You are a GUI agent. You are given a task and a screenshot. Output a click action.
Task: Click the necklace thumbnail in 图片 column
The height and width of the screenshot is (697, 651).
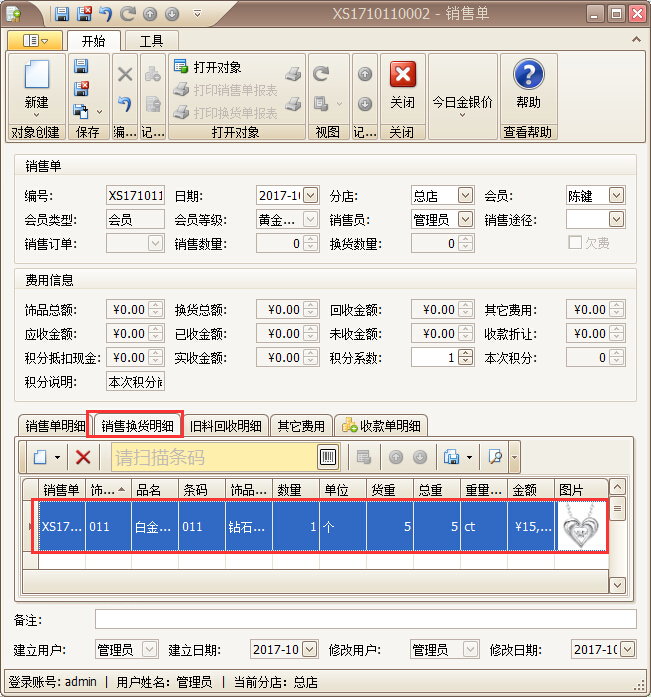click(581, 526)
